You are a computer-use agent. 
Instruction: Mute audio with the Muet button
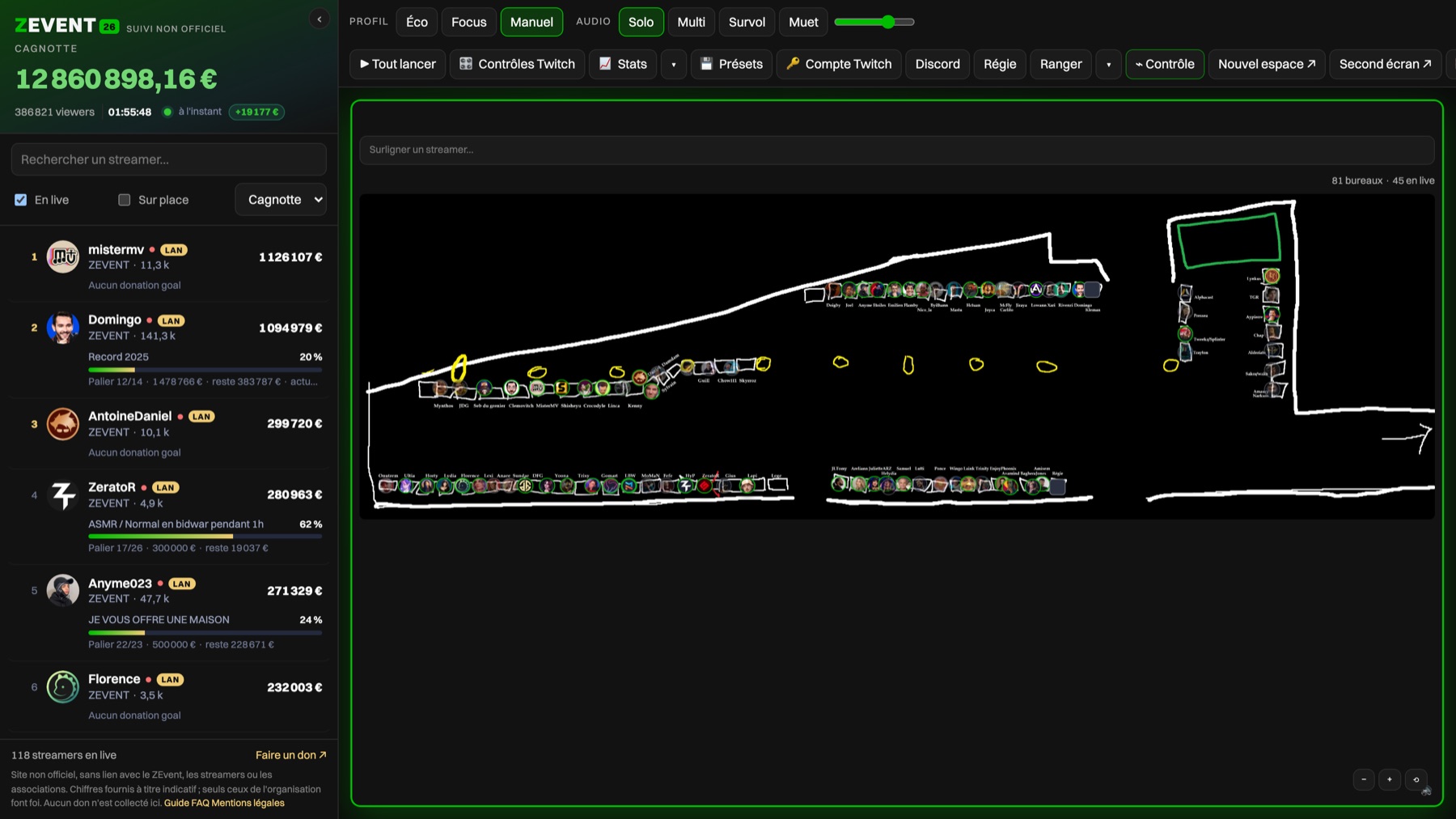(x=803, y=22)
